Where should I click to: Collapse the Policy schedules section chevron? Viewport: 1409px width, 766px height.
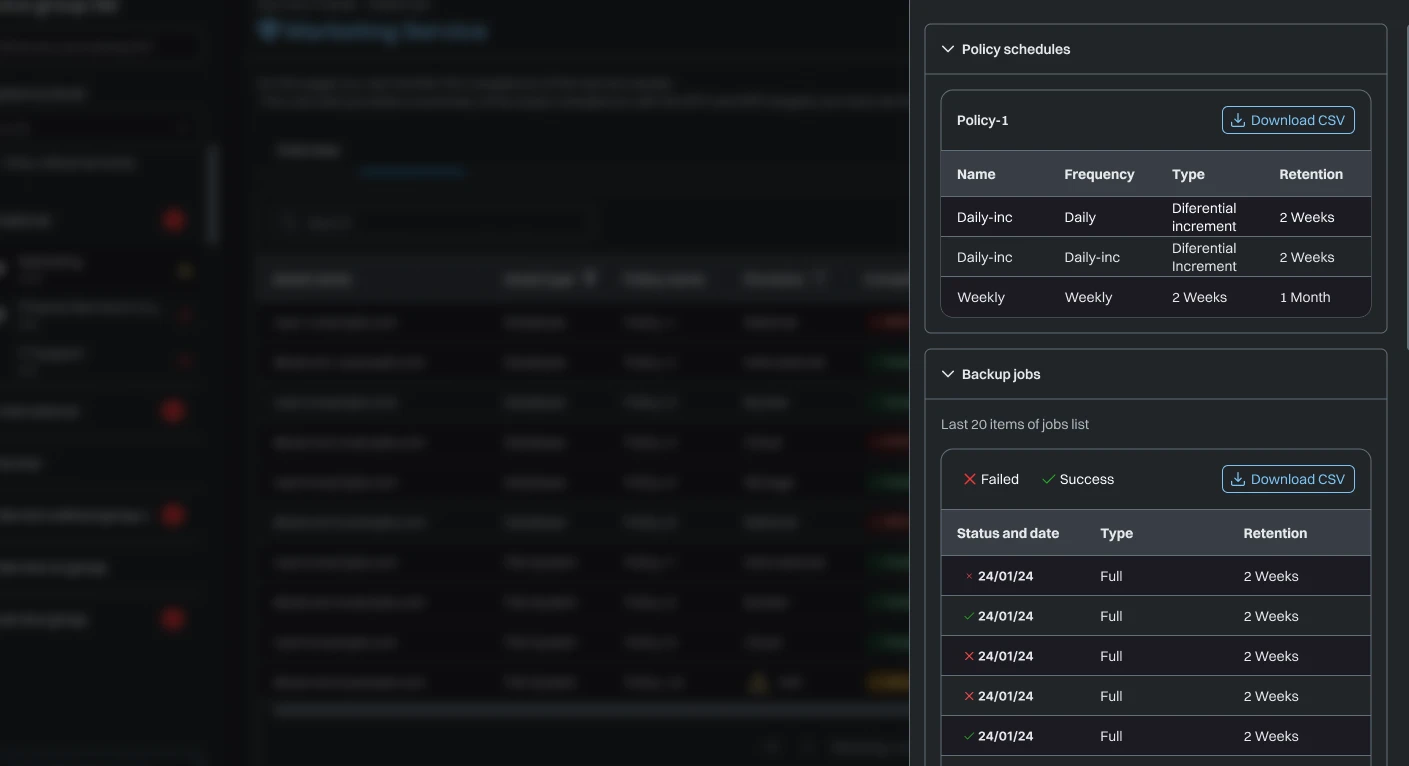pos(948,49)
